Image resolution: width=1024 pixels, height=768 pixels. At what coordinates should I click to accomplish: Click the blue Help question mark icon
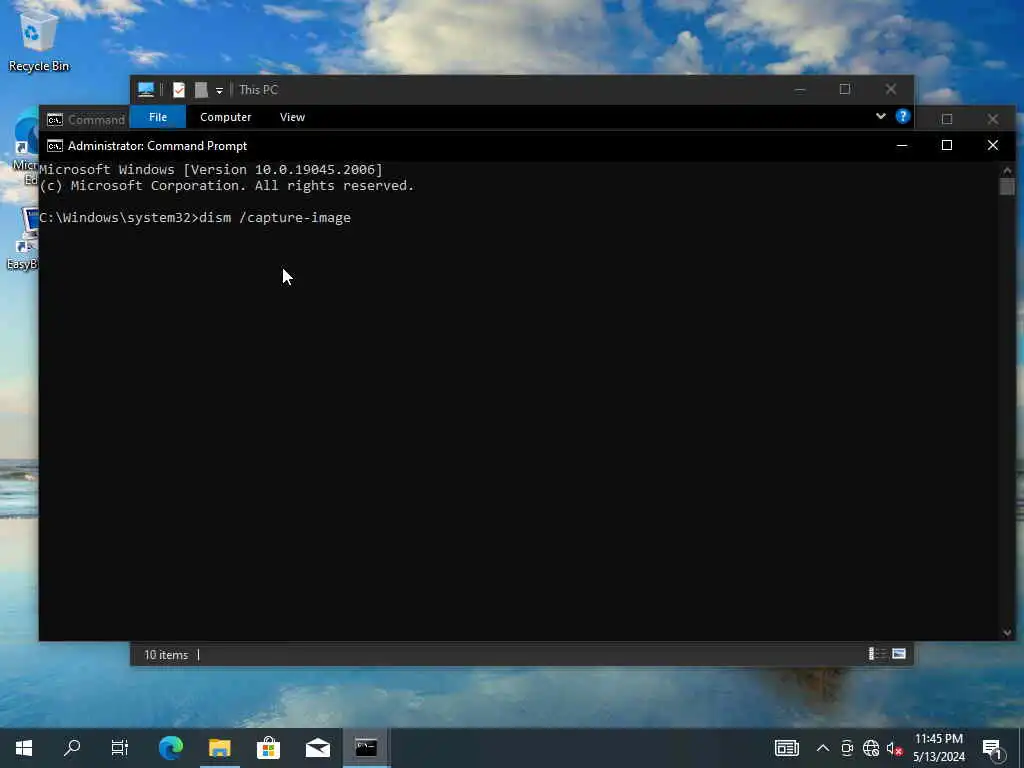(x=903, y=116)
